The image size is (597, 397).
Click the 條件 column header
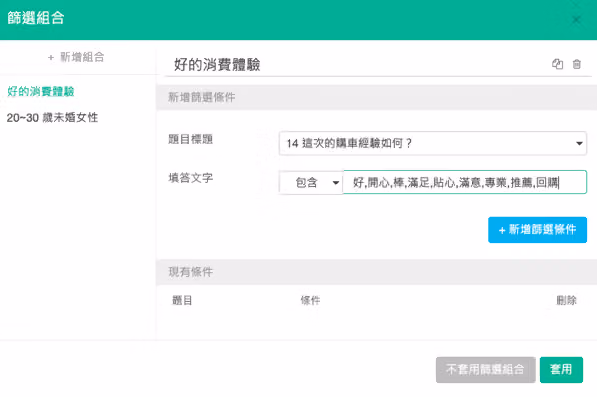click(x=310, y=300)
